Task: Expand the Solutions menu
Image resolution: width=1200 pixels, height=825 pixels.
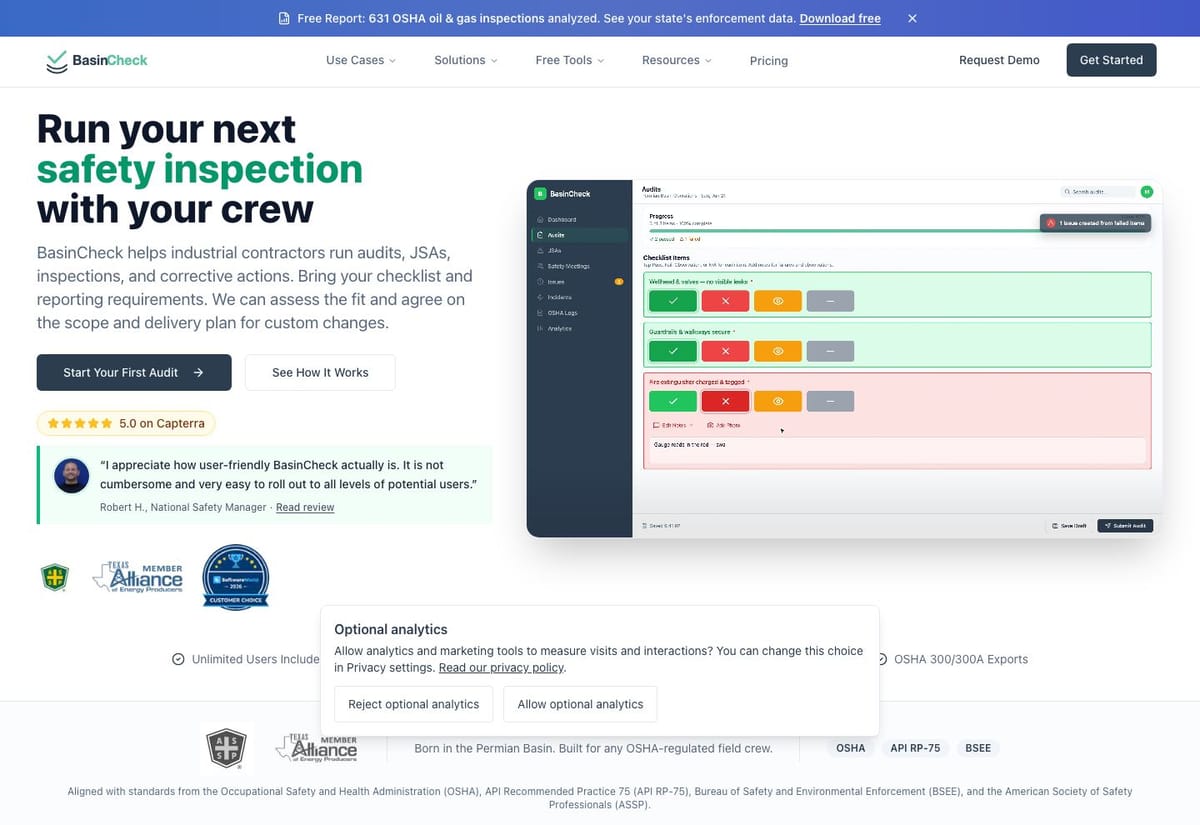Action: click(x=466, y=60)
